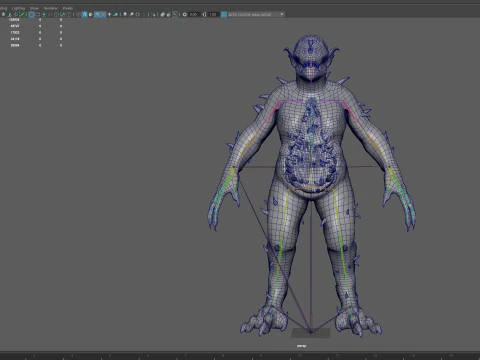The image size is (480, 360).
Task: Click the Field Chart icon
Action: tap(57, 14)
